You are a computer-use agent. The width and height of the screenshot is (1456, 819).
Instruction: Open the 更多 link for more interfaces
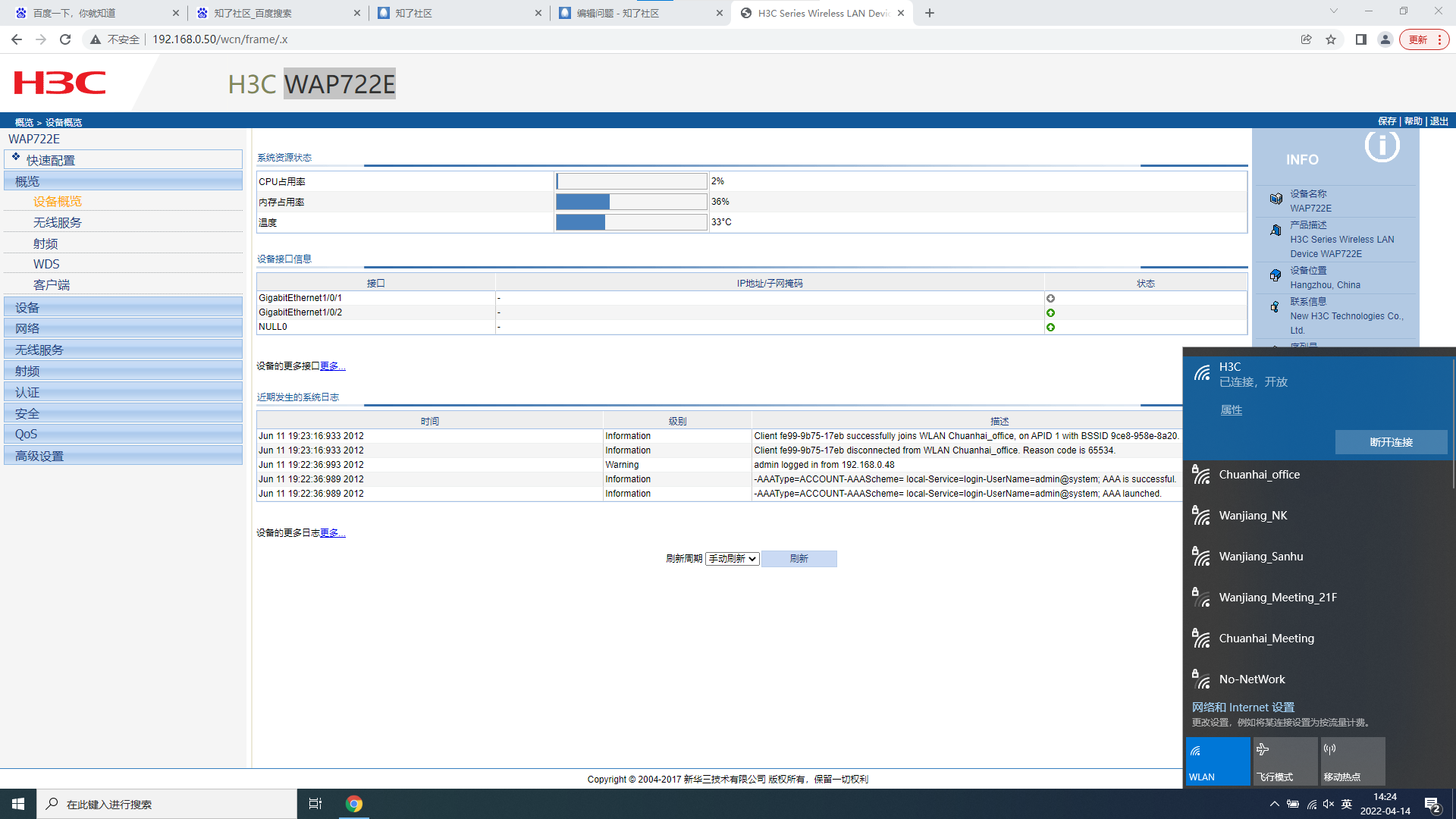point(332,366)
